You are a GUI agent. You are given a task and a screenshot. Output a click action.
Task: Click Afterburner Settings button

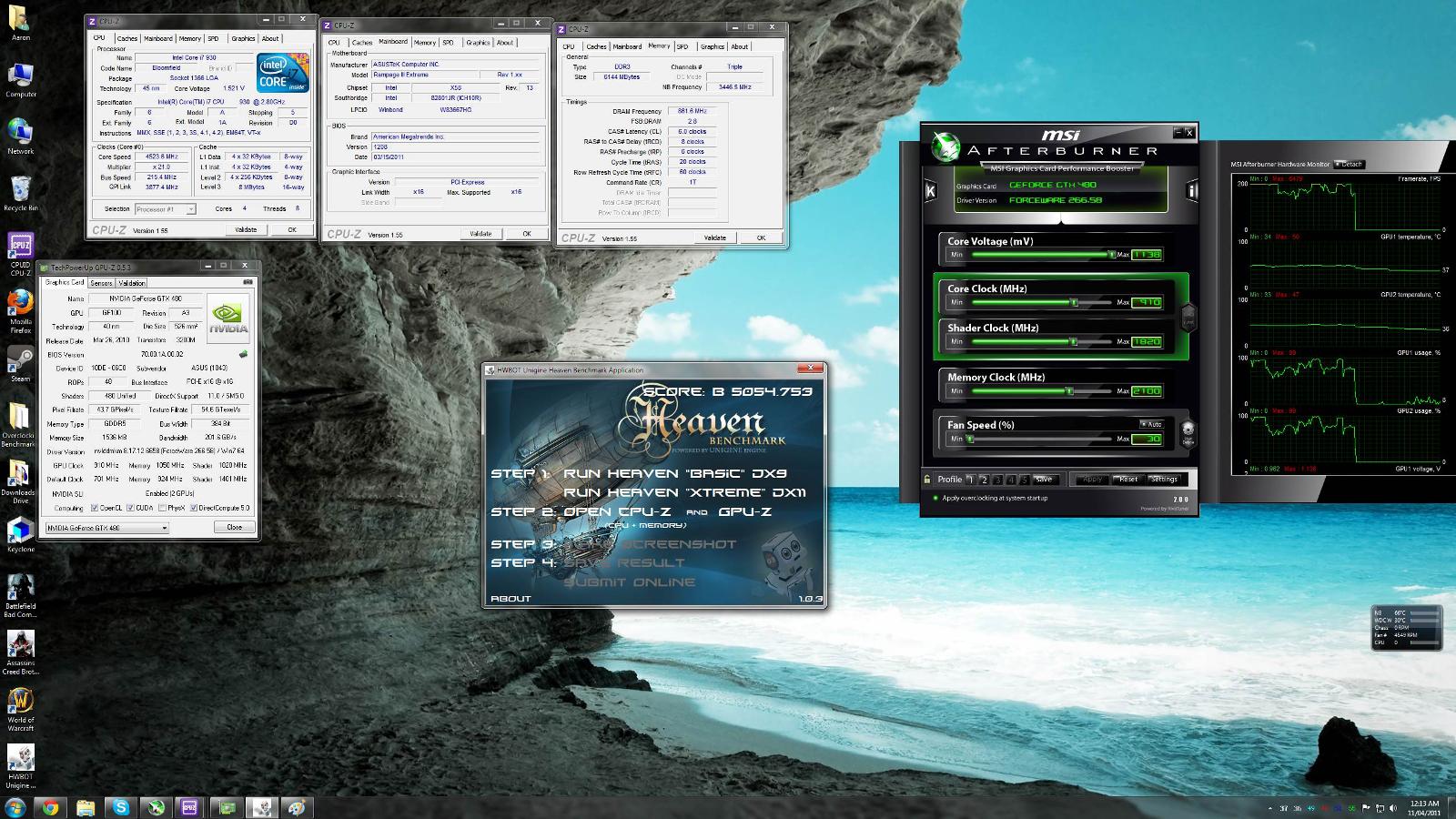click(1164, 480)
